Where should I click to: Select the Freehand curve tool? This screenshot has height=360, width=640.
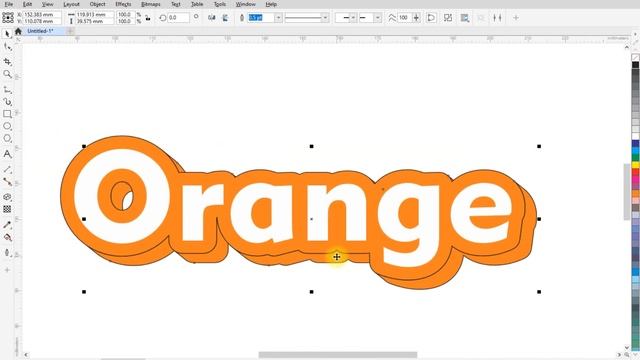click(7, 89)
